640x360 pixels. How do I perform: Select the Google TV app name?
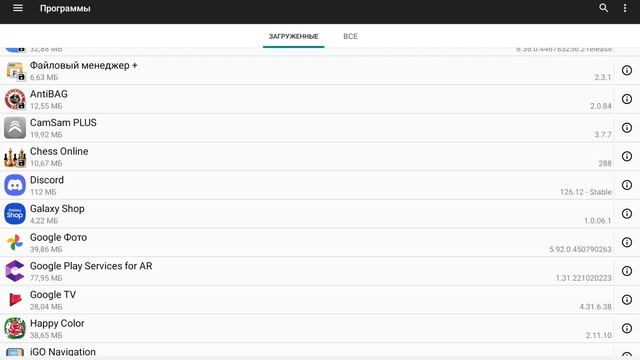pos(53,295)
